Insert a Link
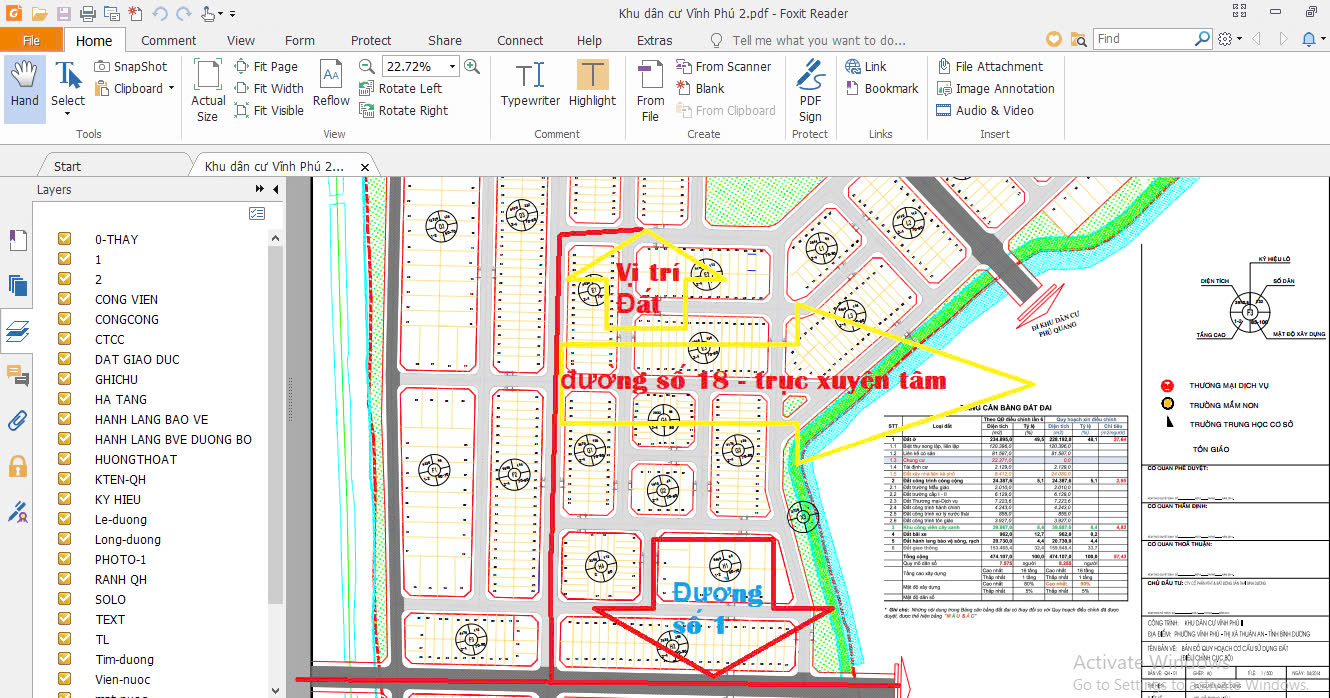This screenshot has width=1330, height=698. [866, 66]
